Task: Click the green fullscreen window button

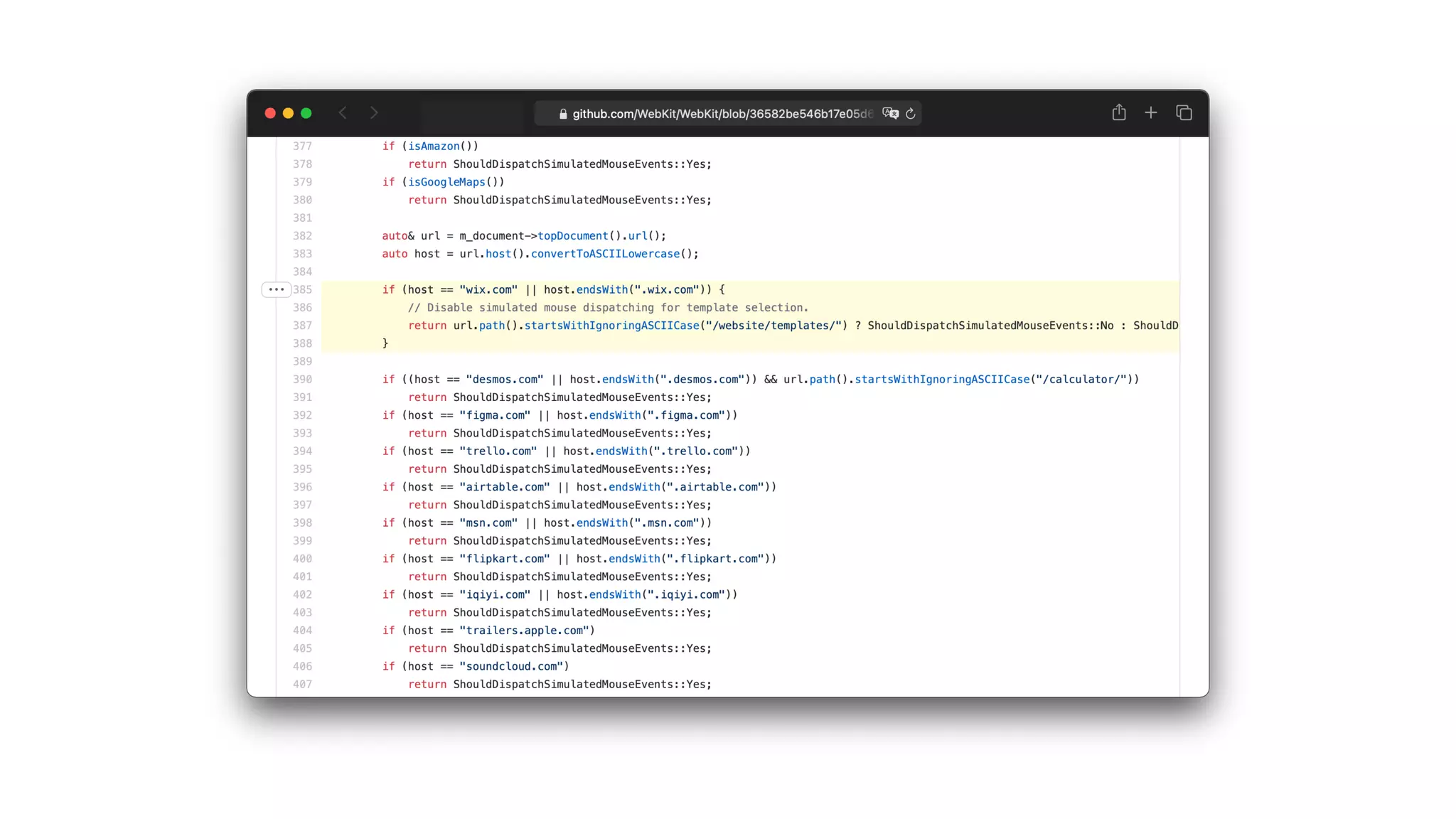Action: tap(306, 113)
